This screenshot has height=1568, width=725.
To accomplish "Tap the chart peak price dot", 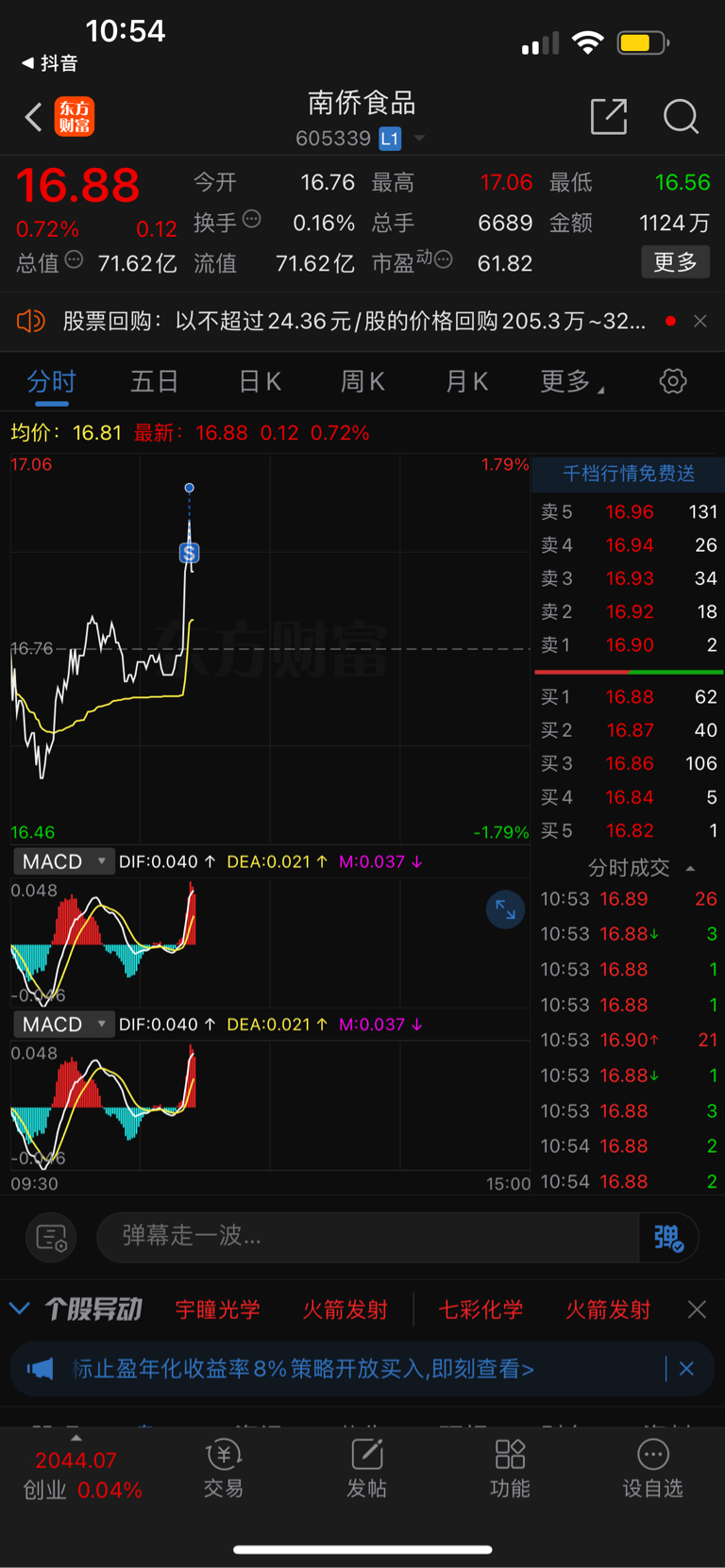I will pyautogui.click(x=189, y=488).
